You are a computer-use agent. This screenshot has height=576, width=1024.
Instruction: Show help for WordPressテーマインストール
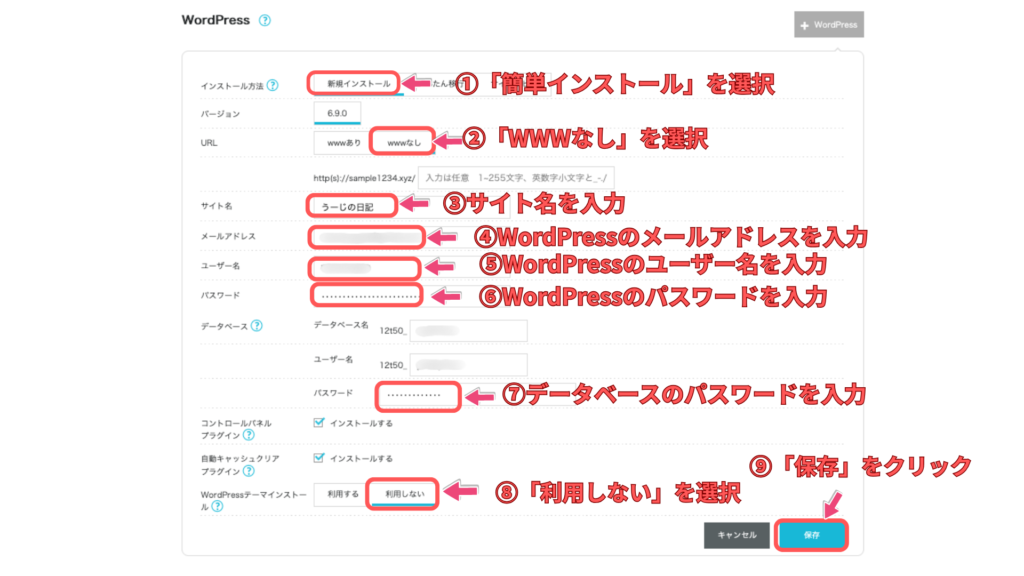pos(217,507)
